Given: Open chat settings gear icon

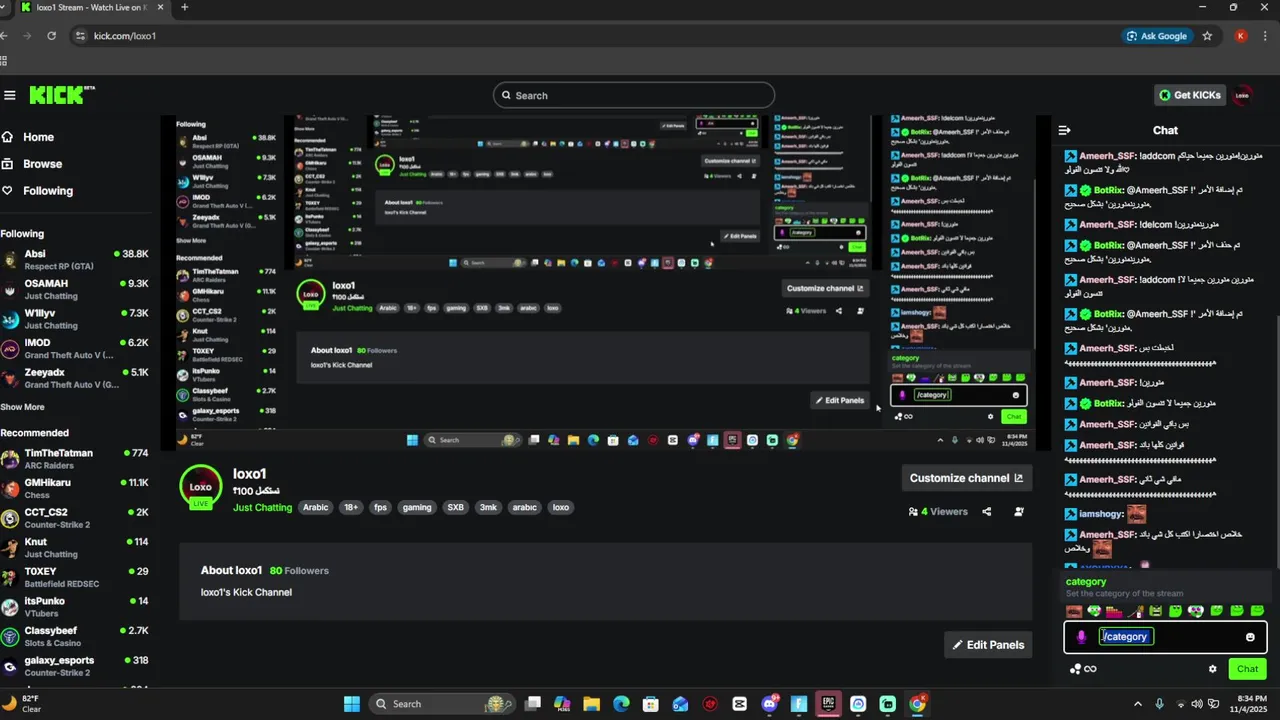Looking at the screenshot, I should tap(1212, 669).
